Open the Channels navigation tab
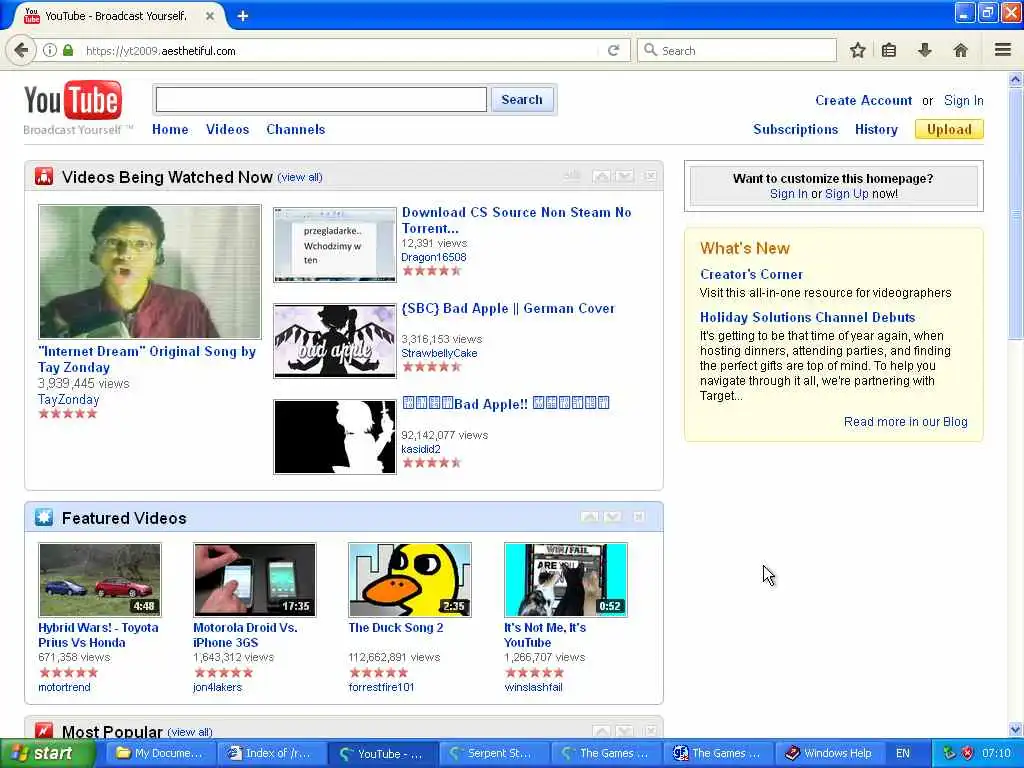 [295, 129]
